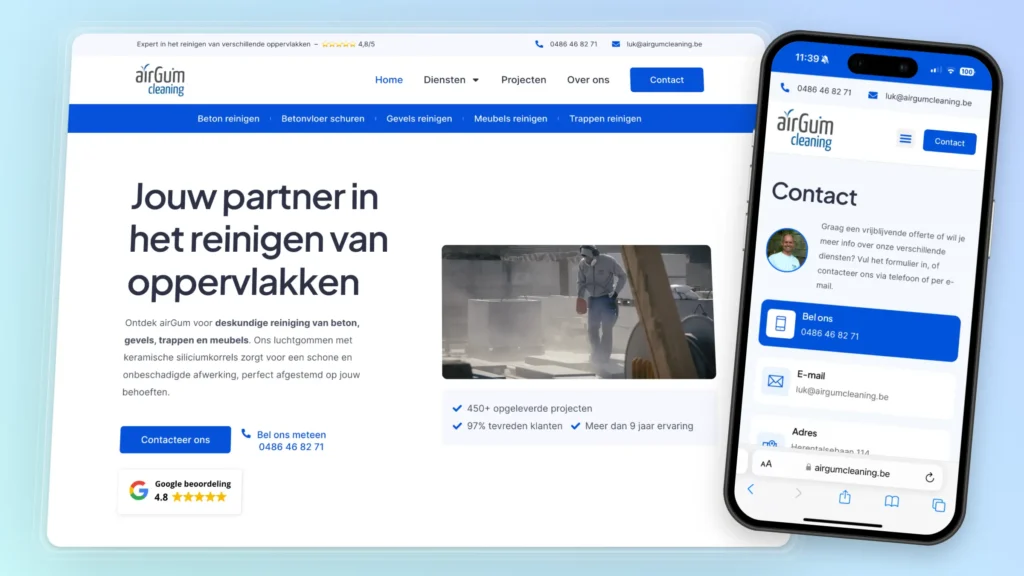The height and width of the screenshot is (576, 1024).
Task: Click the Bel ons meteen phone link
Action: click(x=291, y=440)
